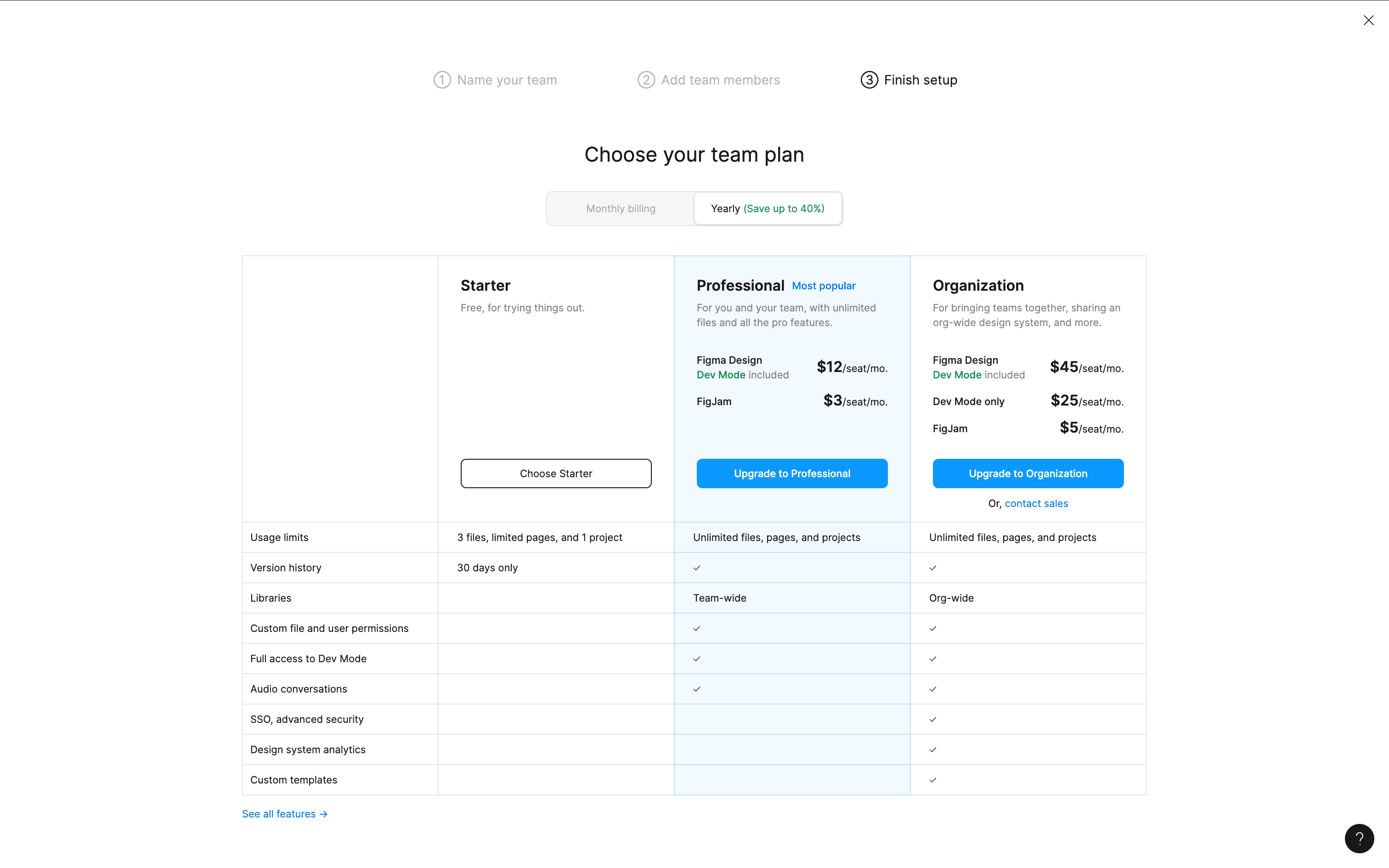
Task: Select the Yearly Save up to 40% option
Action: (768, 208)
